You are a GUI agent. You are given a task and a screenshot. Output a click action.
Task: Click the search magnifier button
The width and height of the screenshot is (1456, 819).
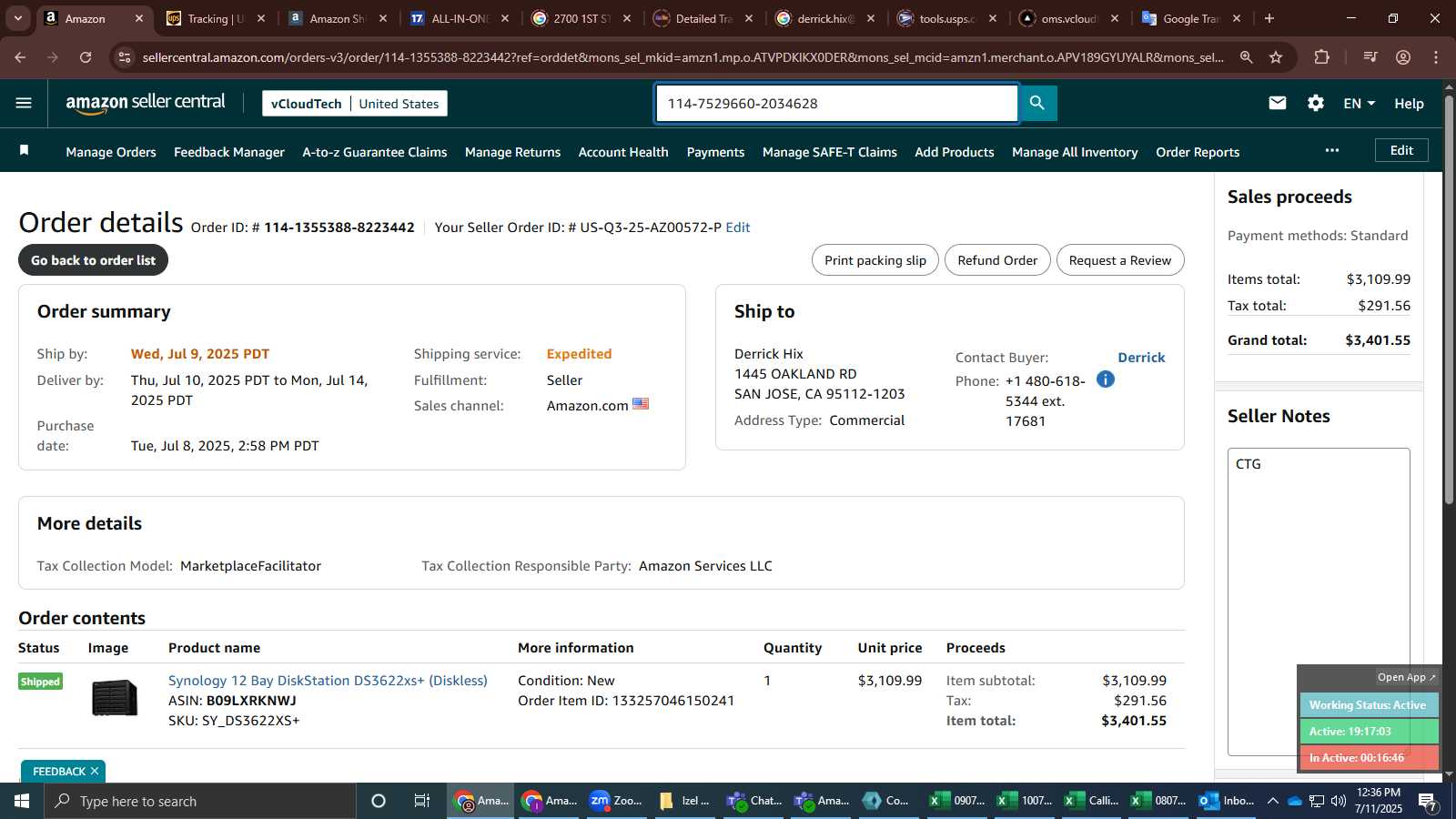pos(1037,103)
